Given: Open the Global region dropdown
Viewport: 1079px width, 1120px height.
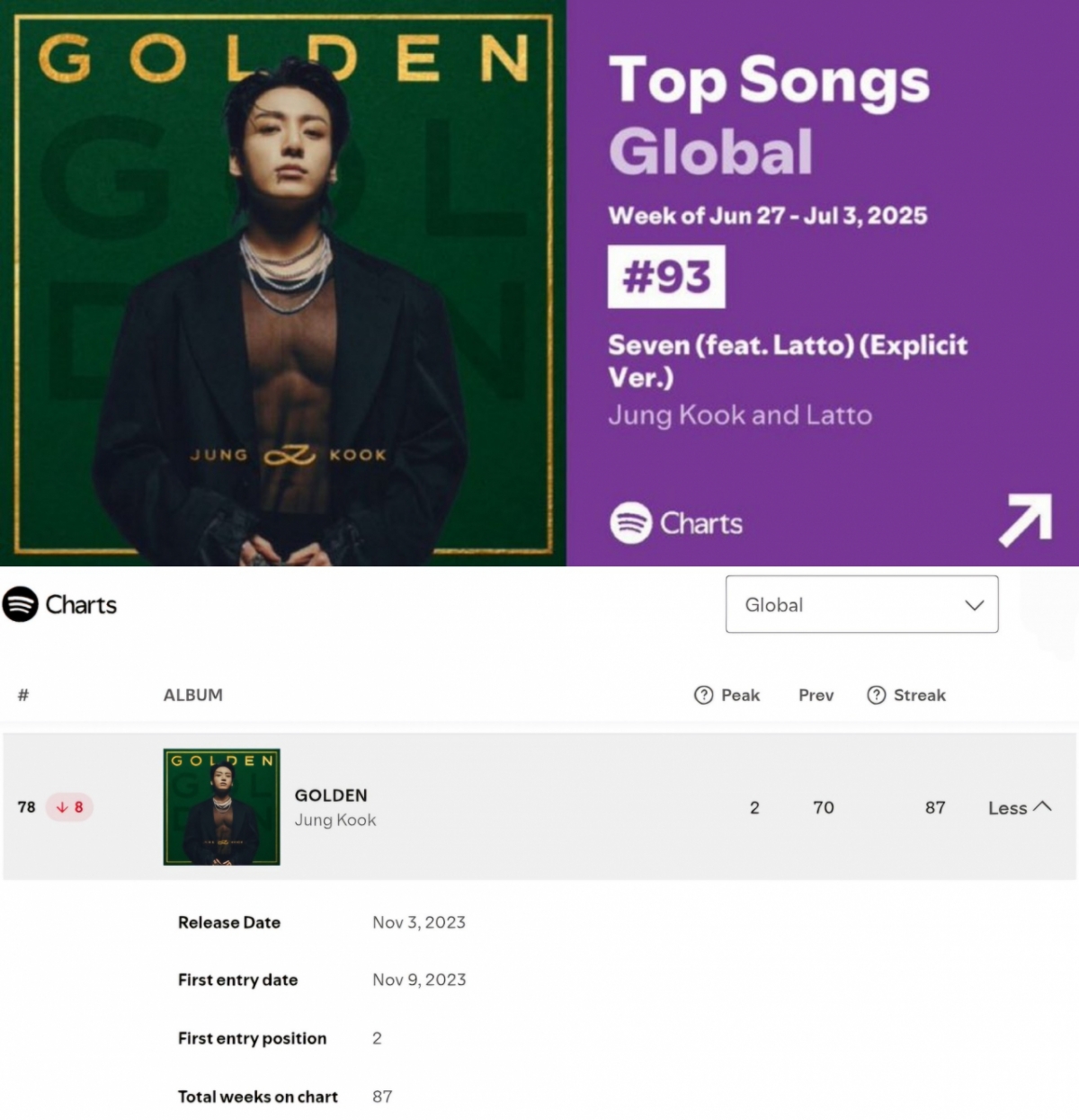Looking at the screenshot, I should [861, 604].
